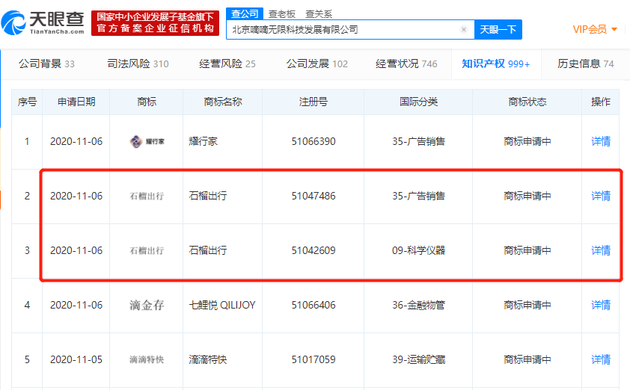Viewport: 630px width, 390px height.
Task: Switch to the 查关系 search tab
Action: [x=319, y=14]
